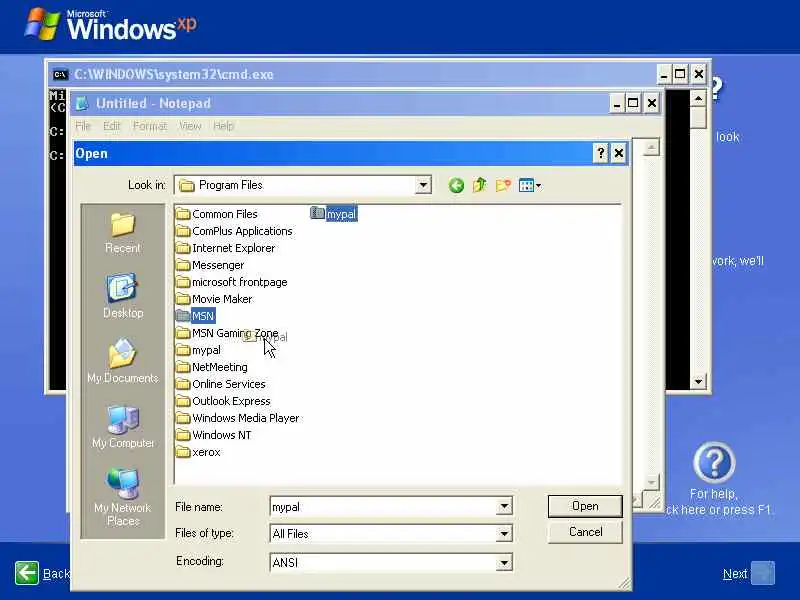Go up one folder level in Open dialog
The width and height of the screenshot is (800, 600).
coord(480,185)
